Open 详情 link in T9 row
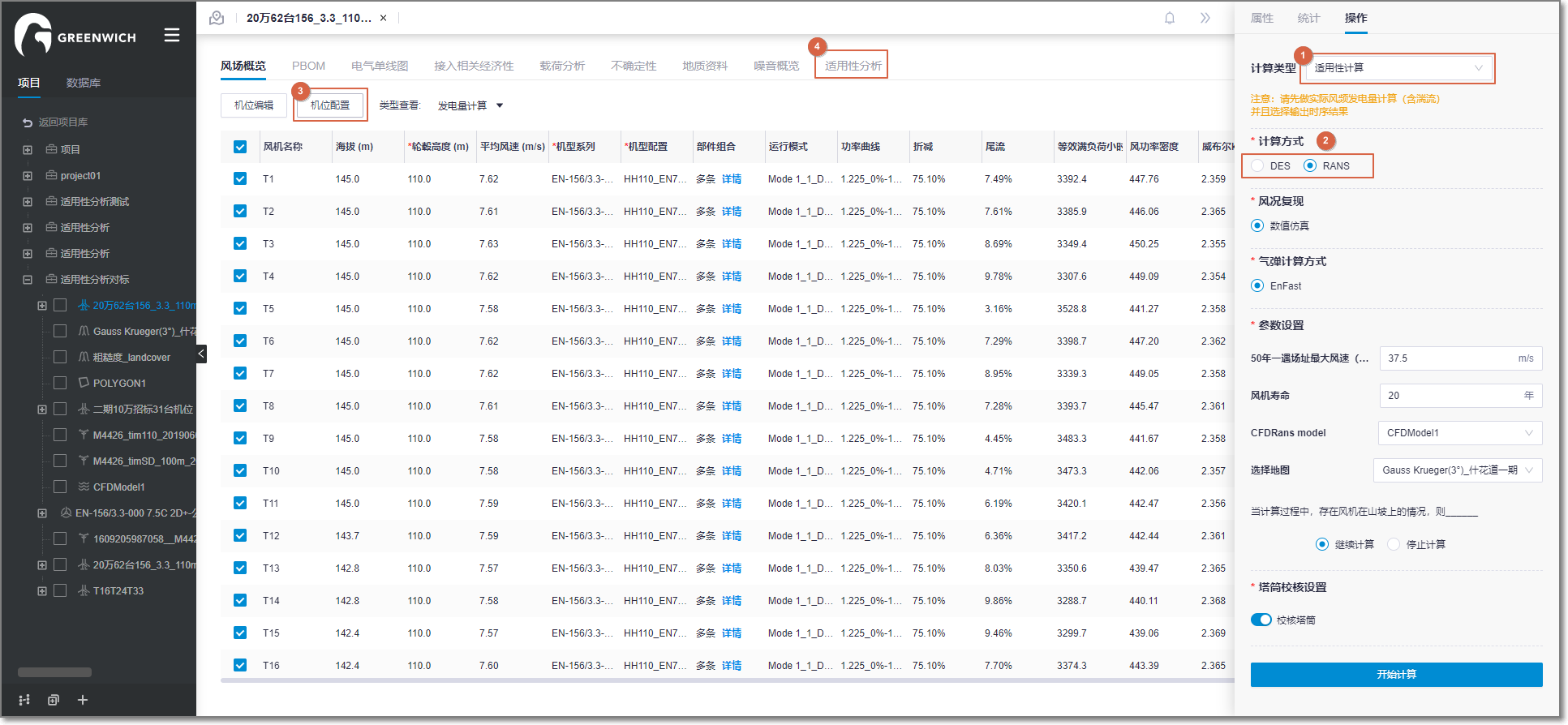This screenshot has height=725, width=1568. click(732, 439)
